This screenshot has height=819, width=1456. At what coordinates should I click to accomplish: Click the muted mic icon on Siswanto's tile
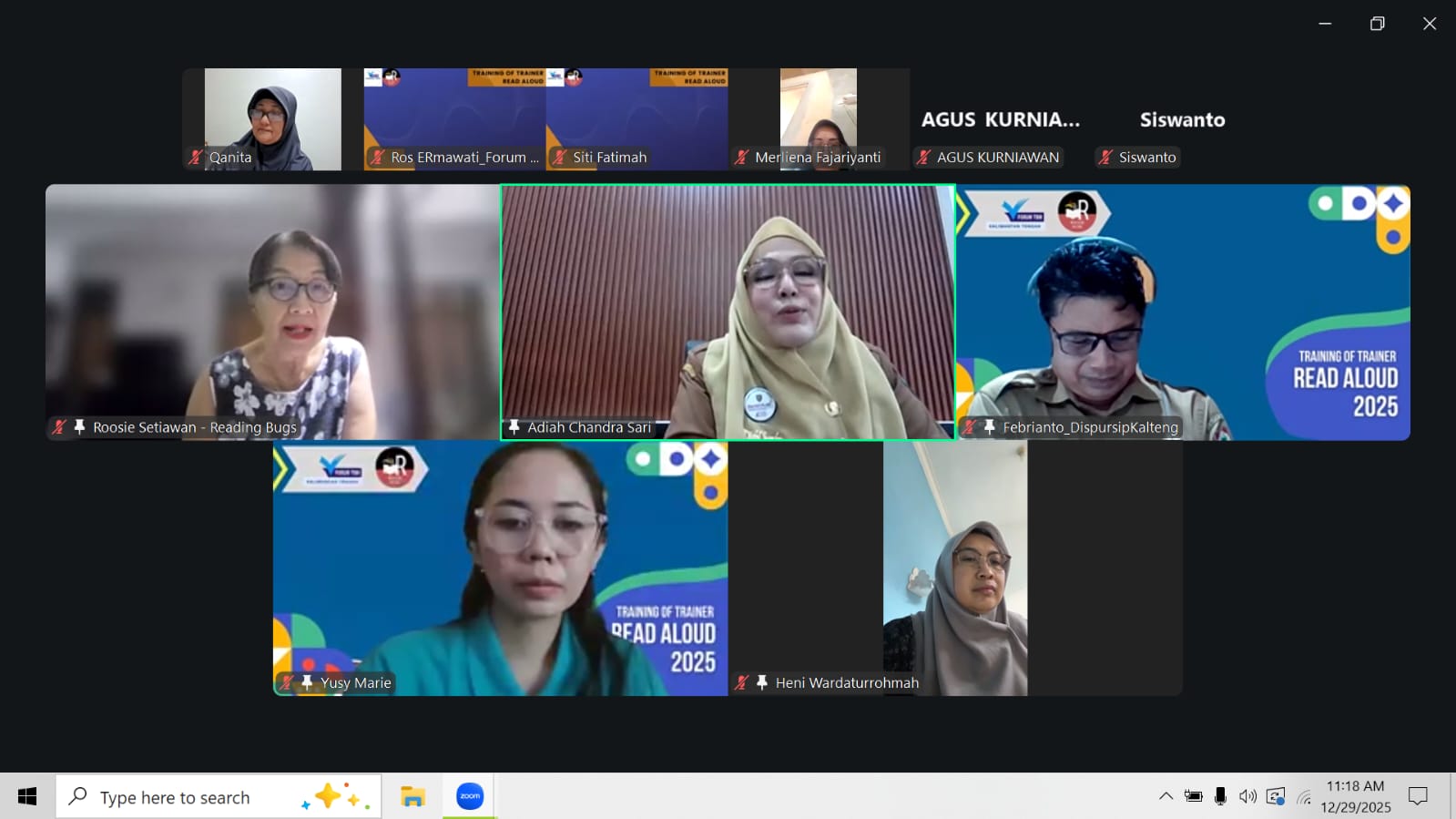click(1105, 158)
